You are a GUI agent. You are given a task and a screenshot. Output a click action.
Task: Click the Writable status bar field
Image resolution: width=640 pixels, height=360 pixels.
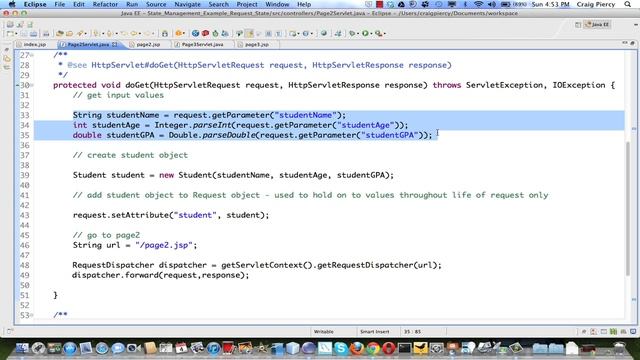324,332
